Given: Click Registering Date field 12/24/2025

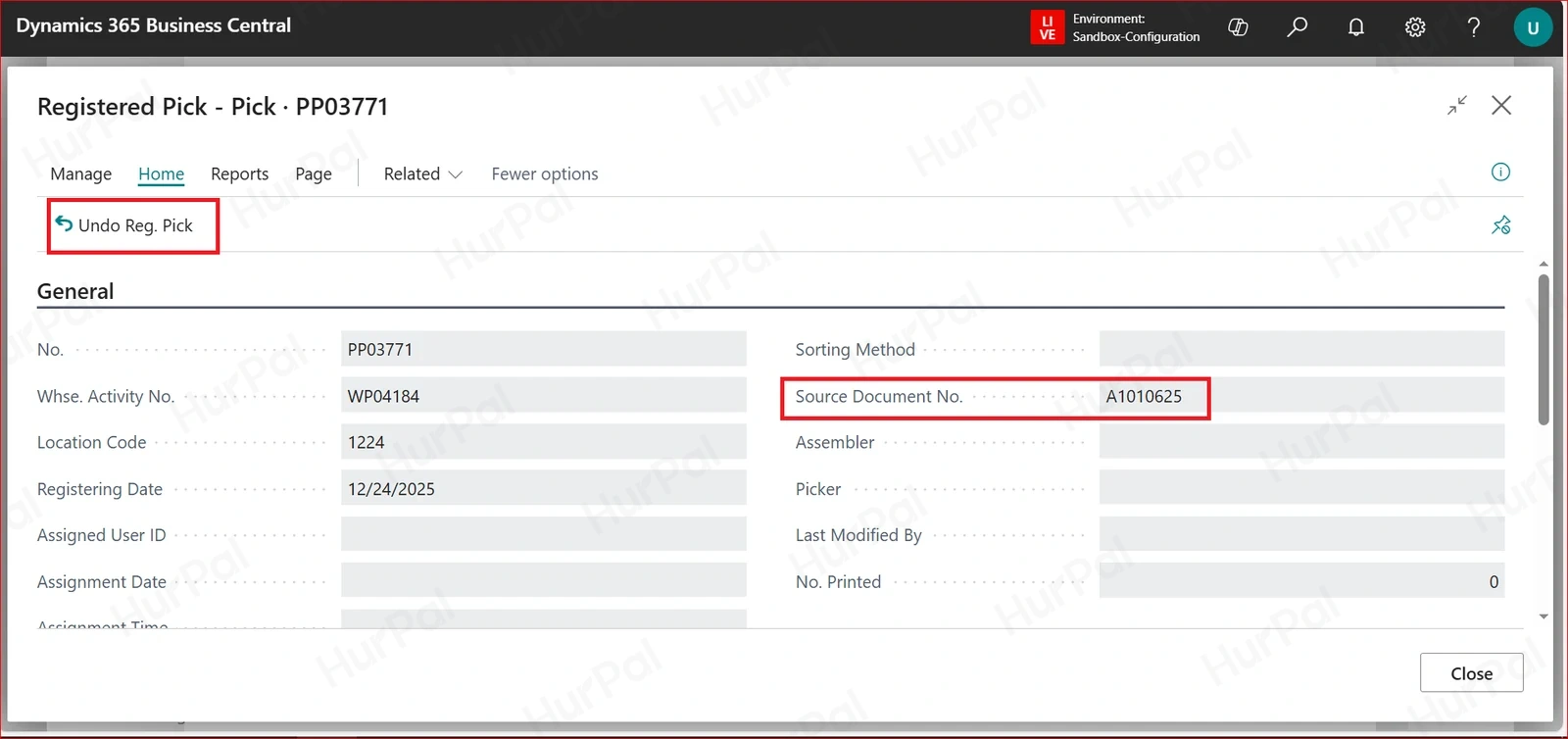Looking at the screenshot, I should pos(543,488).
